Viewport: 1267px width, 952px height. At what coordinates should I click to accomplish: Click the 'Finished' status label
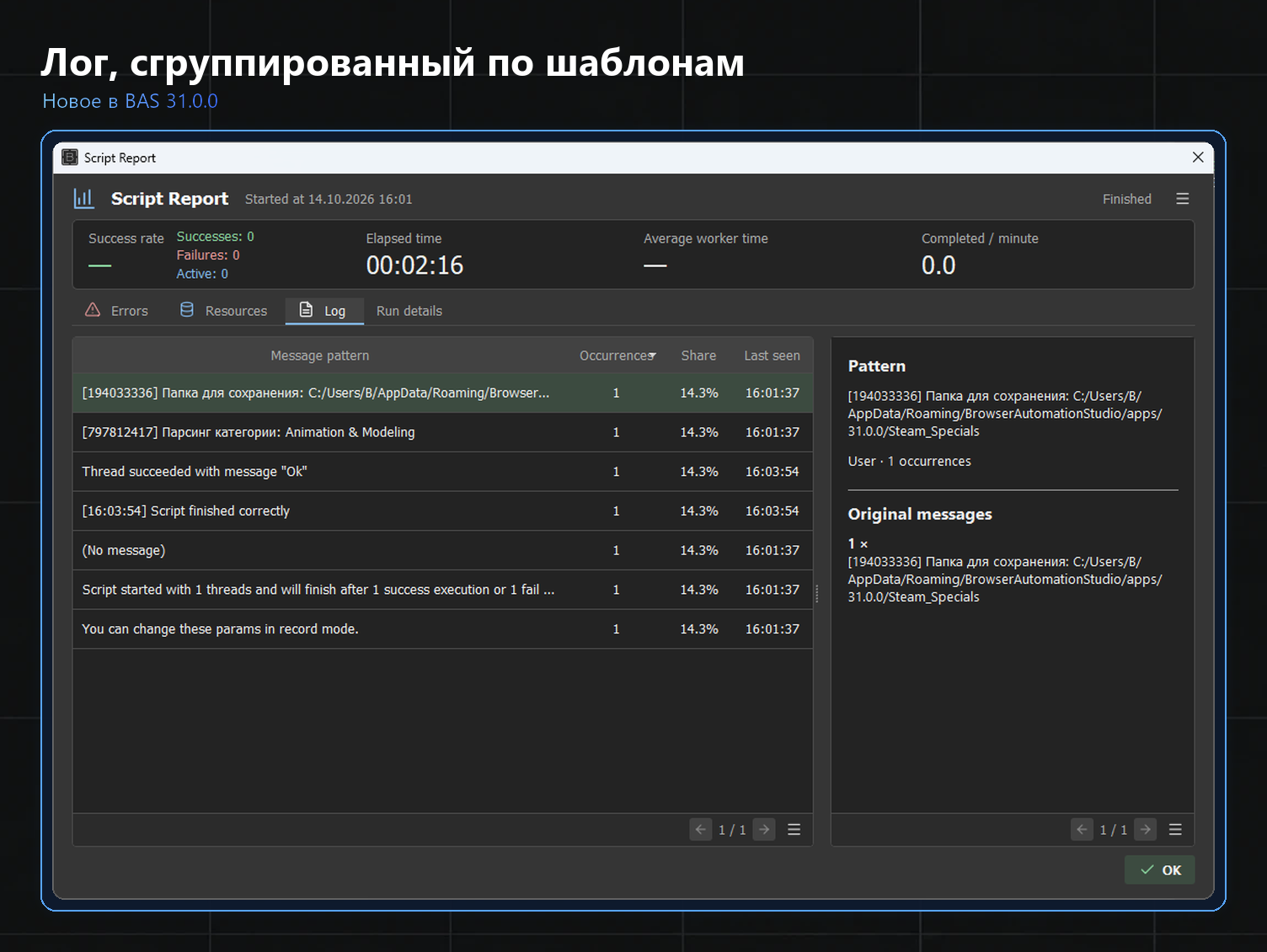pos(1127,199)
